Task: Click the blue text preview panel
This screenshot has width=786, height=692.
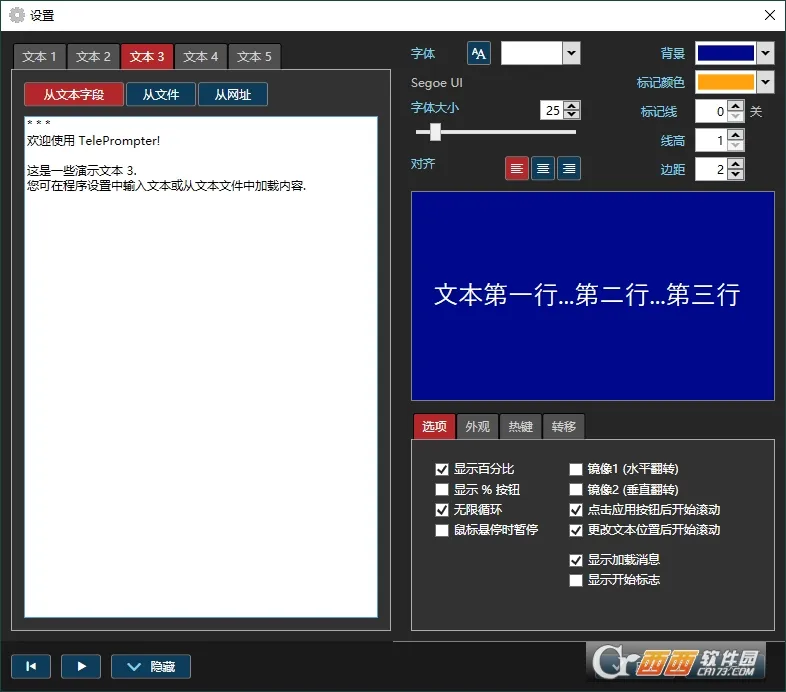Action: click(x=593, y=296)
